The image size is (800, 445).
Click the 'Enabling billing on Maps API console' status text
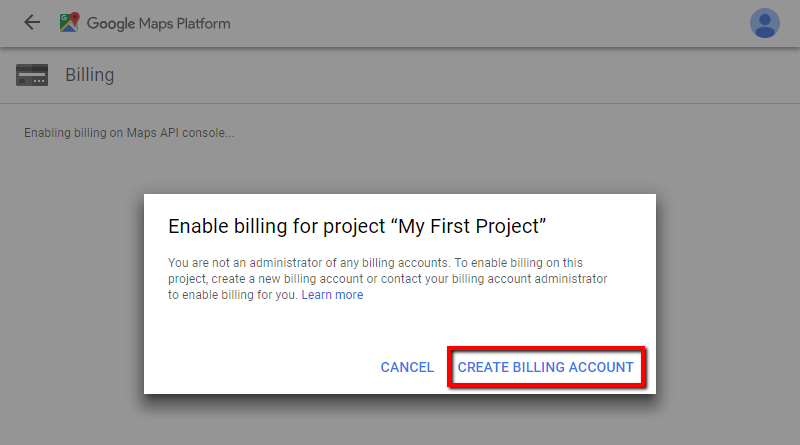click(129, 132)
